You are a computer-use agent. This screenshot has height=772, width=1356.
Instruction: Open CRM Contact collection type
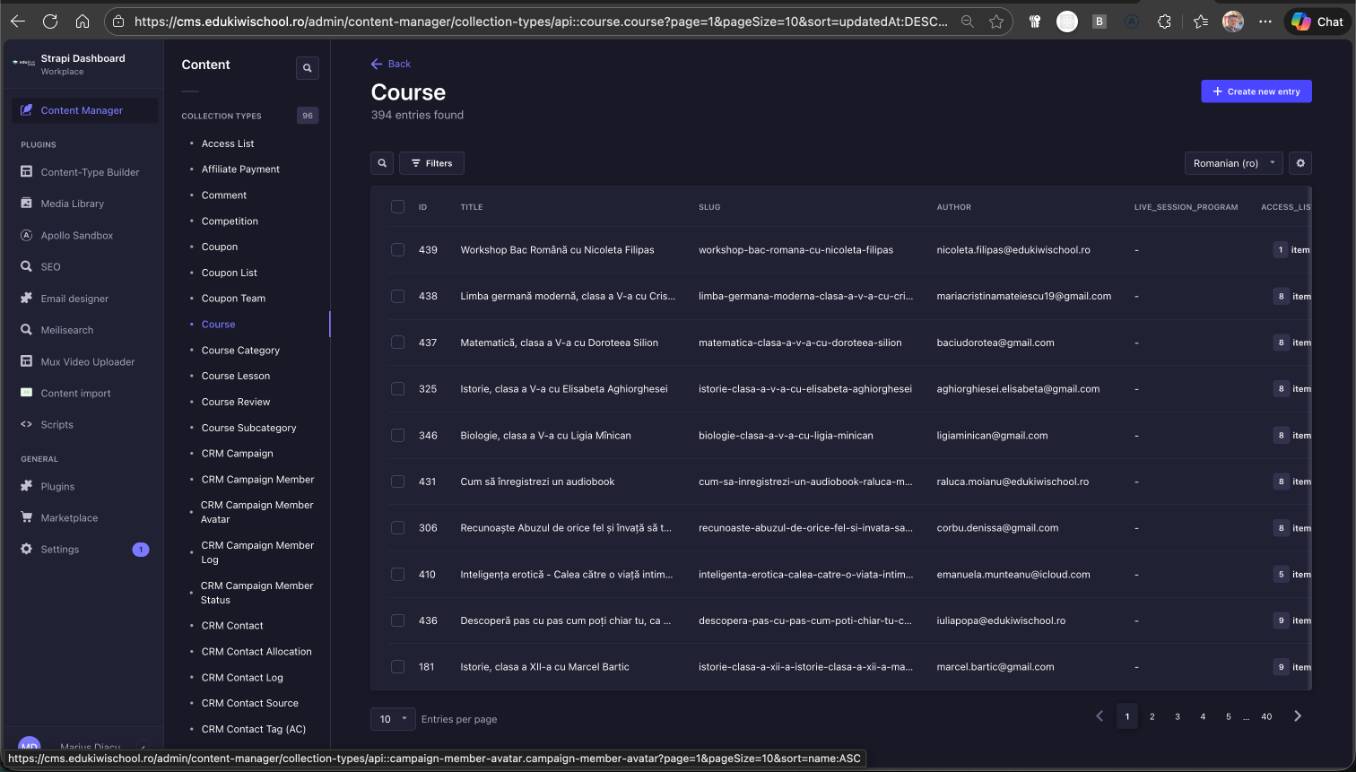pyautogui.click(x=232, y=626)
